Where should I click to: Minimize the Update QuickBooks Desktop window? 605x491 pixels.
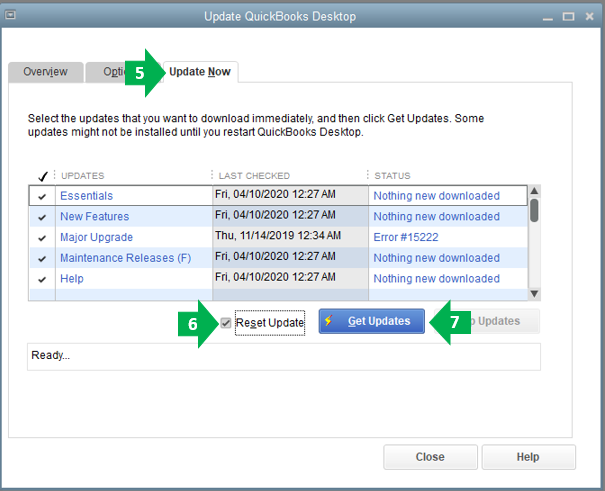click(x=548, y=17)
